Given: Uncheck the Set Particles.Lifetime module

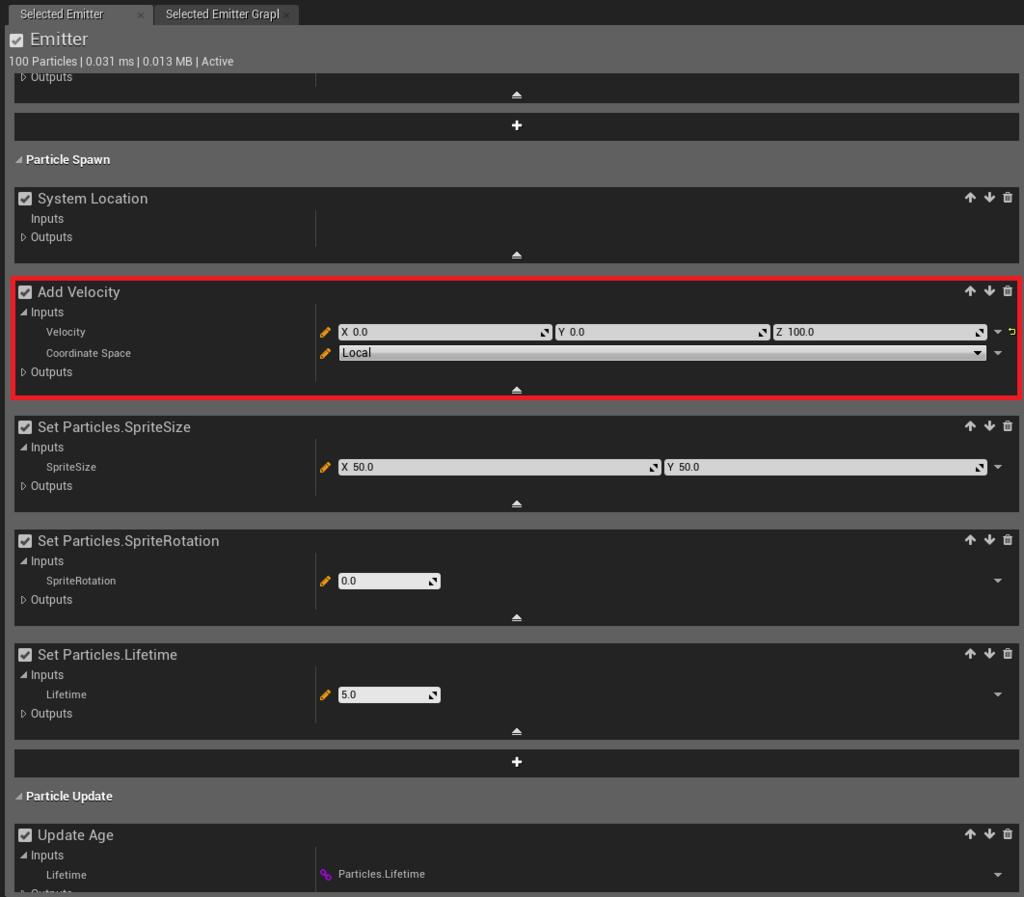Looking at the screenshot, I should click(25, 655).
